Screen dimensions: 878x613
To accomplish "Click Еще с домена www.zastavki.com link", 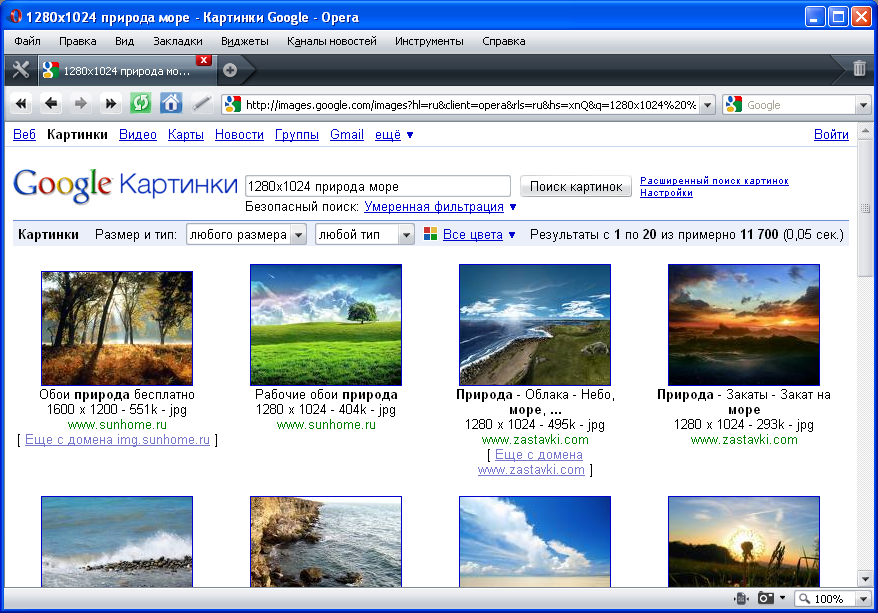I will [x=532, y=462].
